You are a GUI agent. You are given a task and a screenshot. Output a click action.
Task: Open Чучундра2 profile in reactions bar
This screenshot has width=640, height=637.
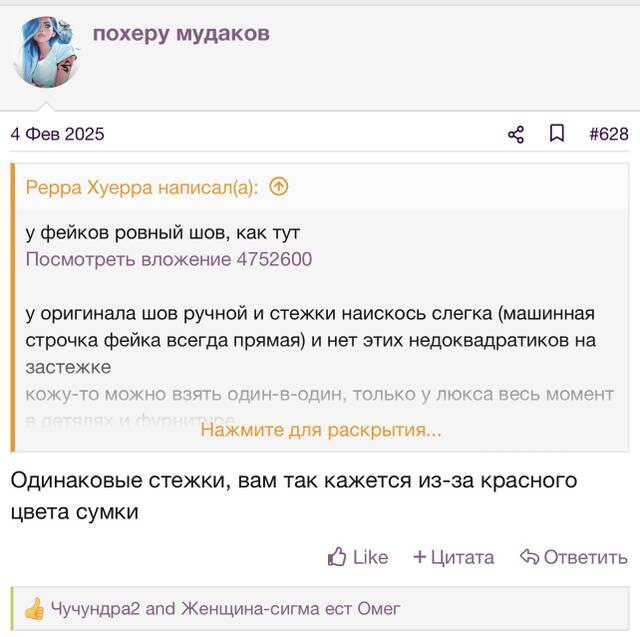[95, 609]
